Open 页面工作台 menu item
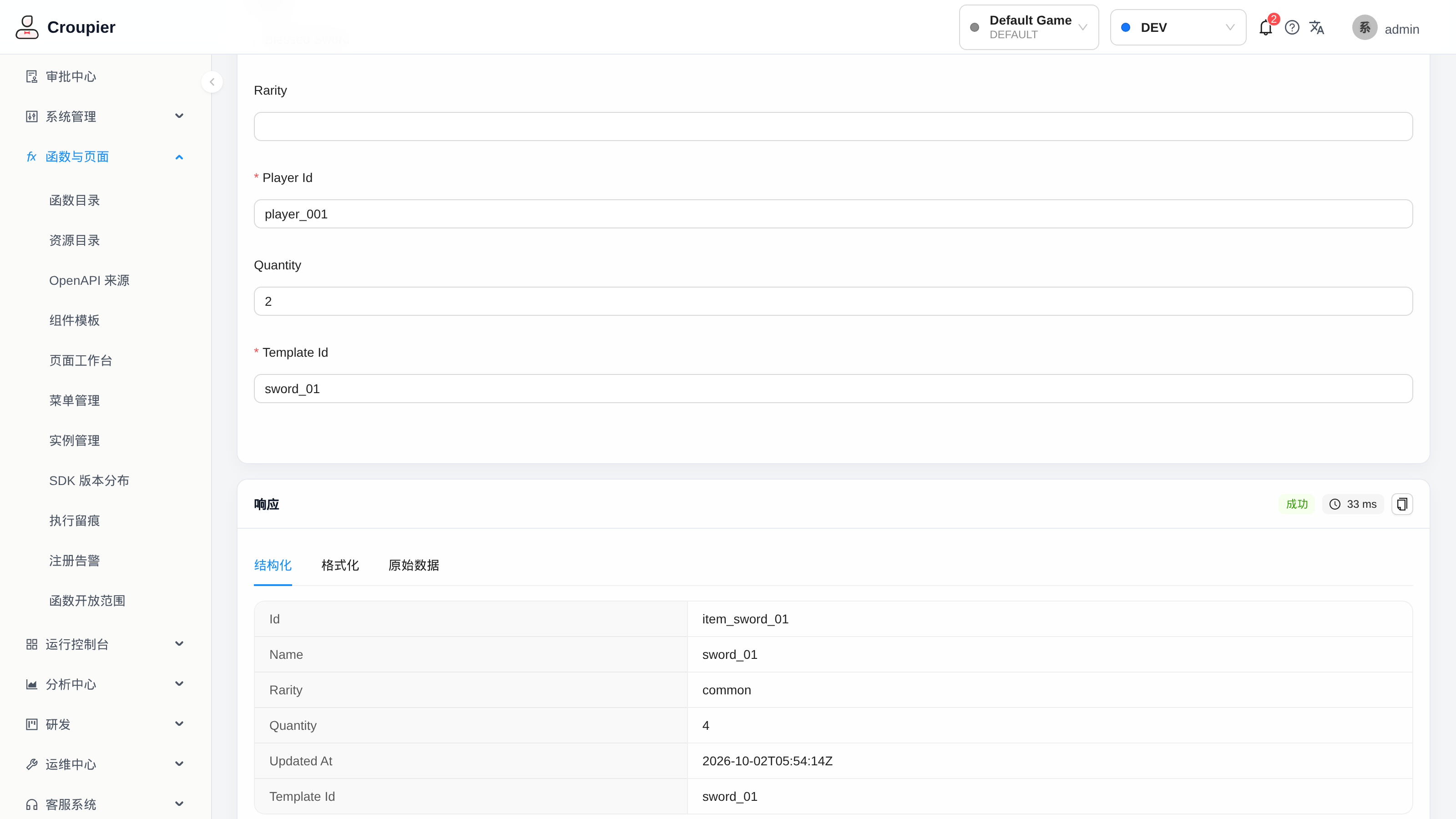Viewport: 1456px width, 819px height. coord(81,361)
